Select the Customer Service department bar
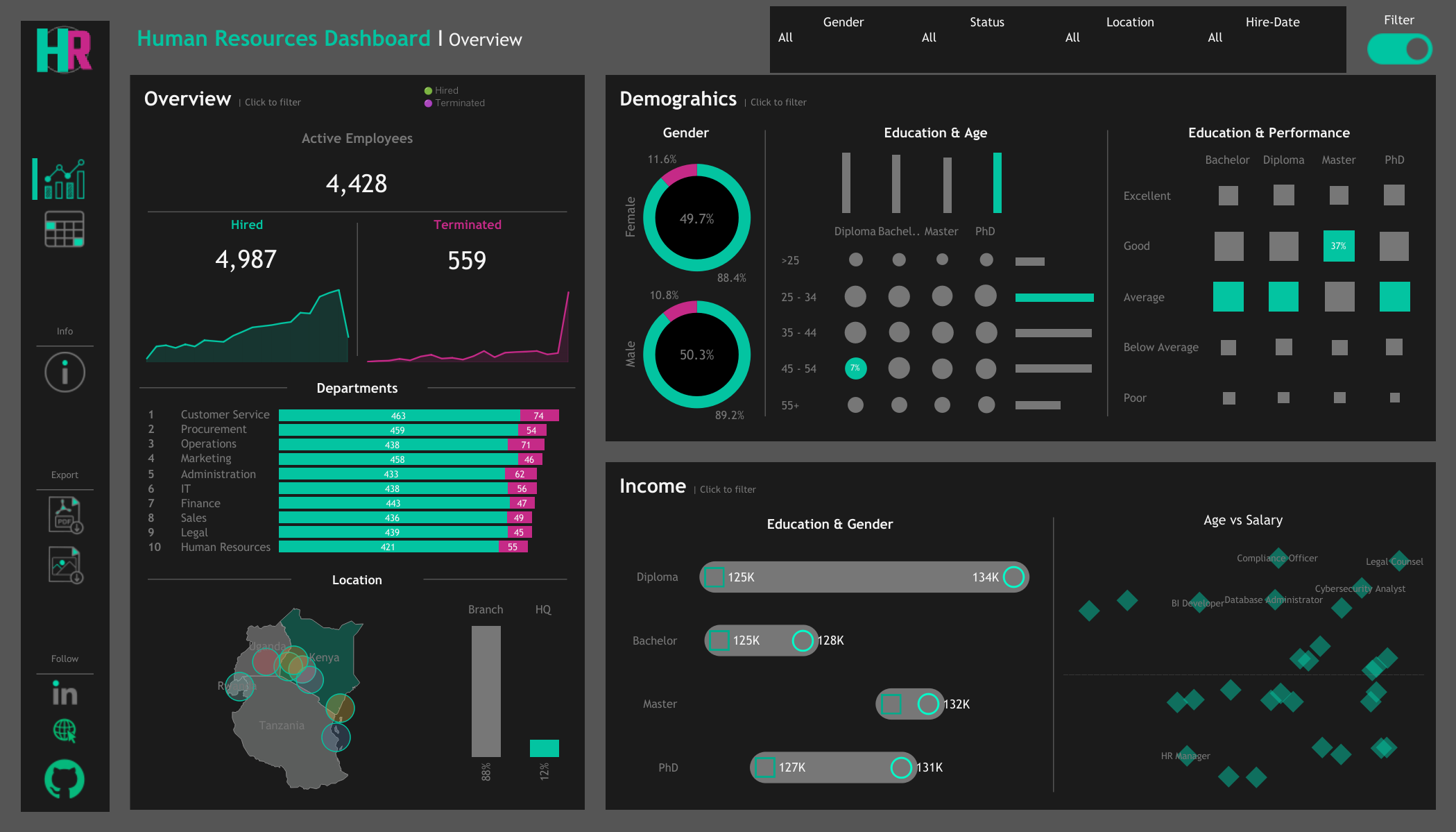 [418, 415]
